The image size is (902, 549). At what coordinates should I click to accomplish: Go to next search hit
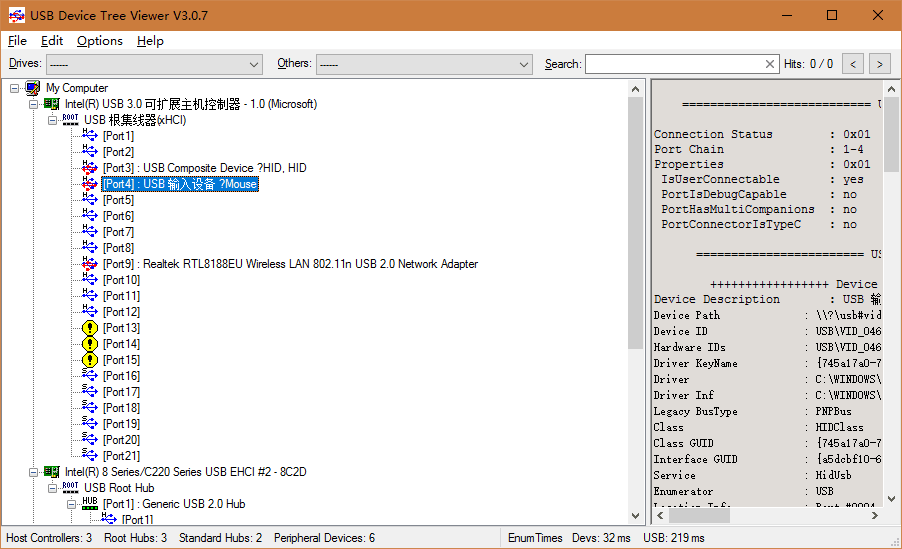point(880,64)
